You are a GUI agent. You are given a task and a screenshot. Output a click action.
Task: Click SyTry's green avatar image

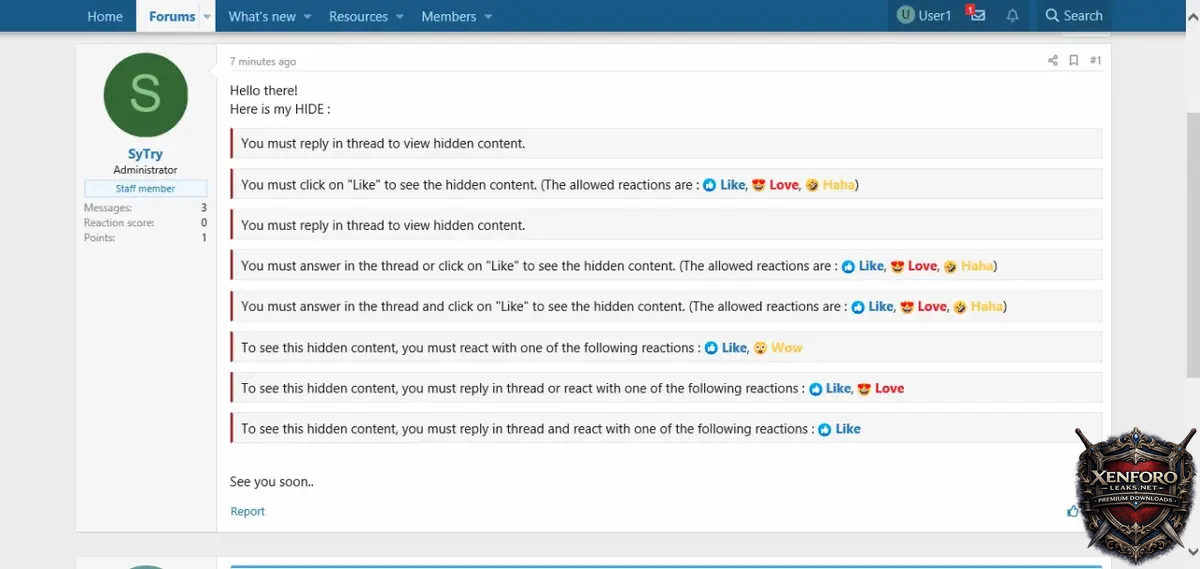[x=145, y=96]
